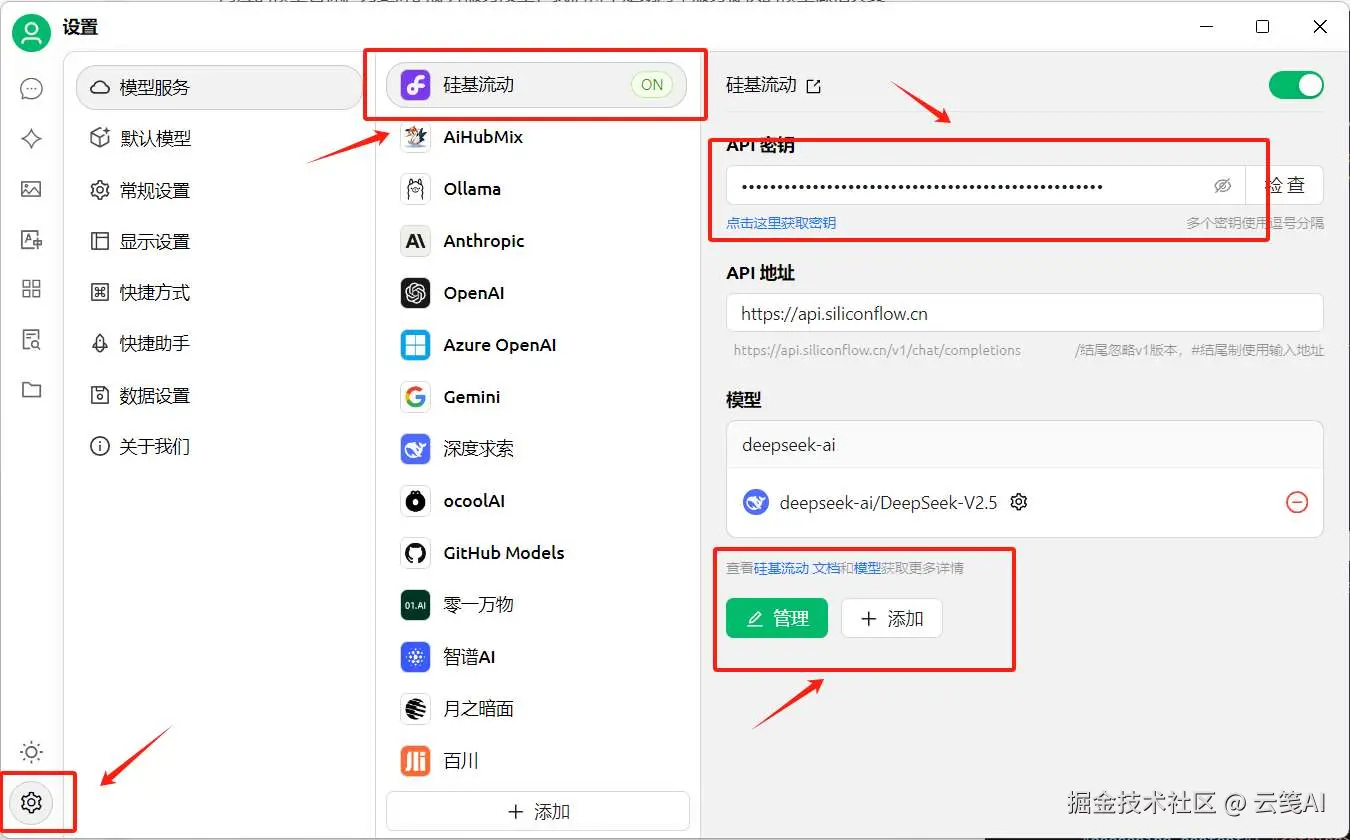
Task: Select the 百川 provider
Action: [x=538, y=761]
